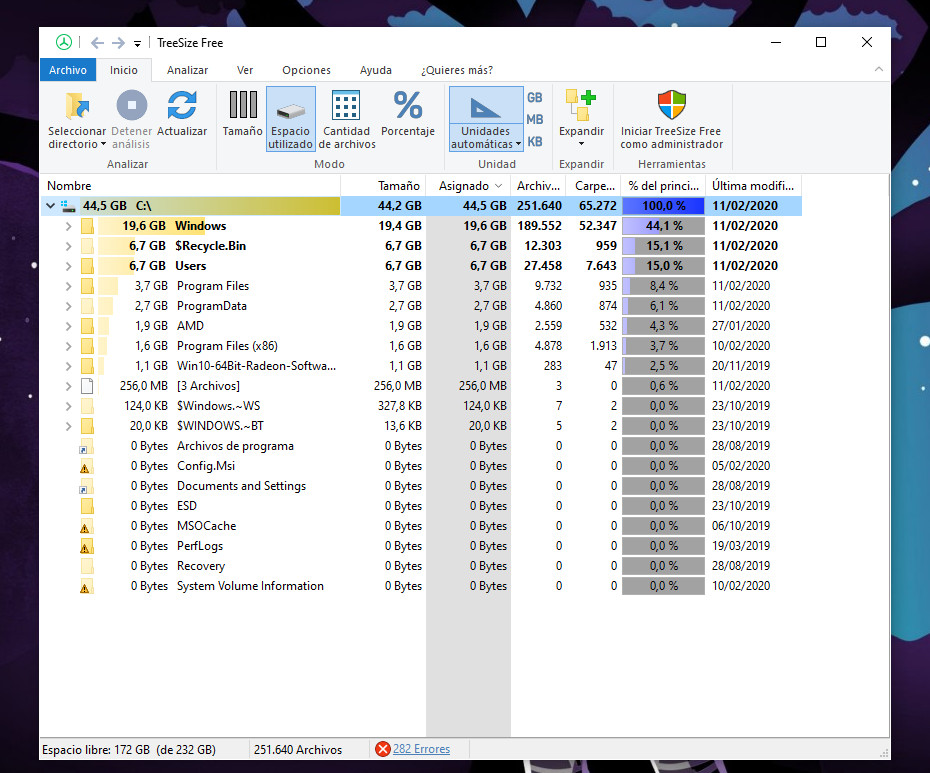Expand the Program Files folder
Image resolution: width=930 pixels, height=773 pixels.
68,286
